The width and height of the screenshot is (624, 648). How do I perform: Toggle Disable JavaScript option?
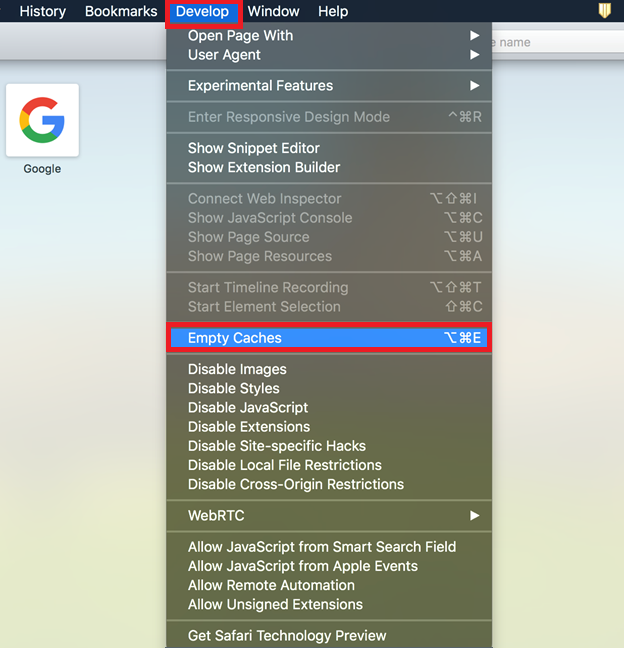click(x=248, y=408)
